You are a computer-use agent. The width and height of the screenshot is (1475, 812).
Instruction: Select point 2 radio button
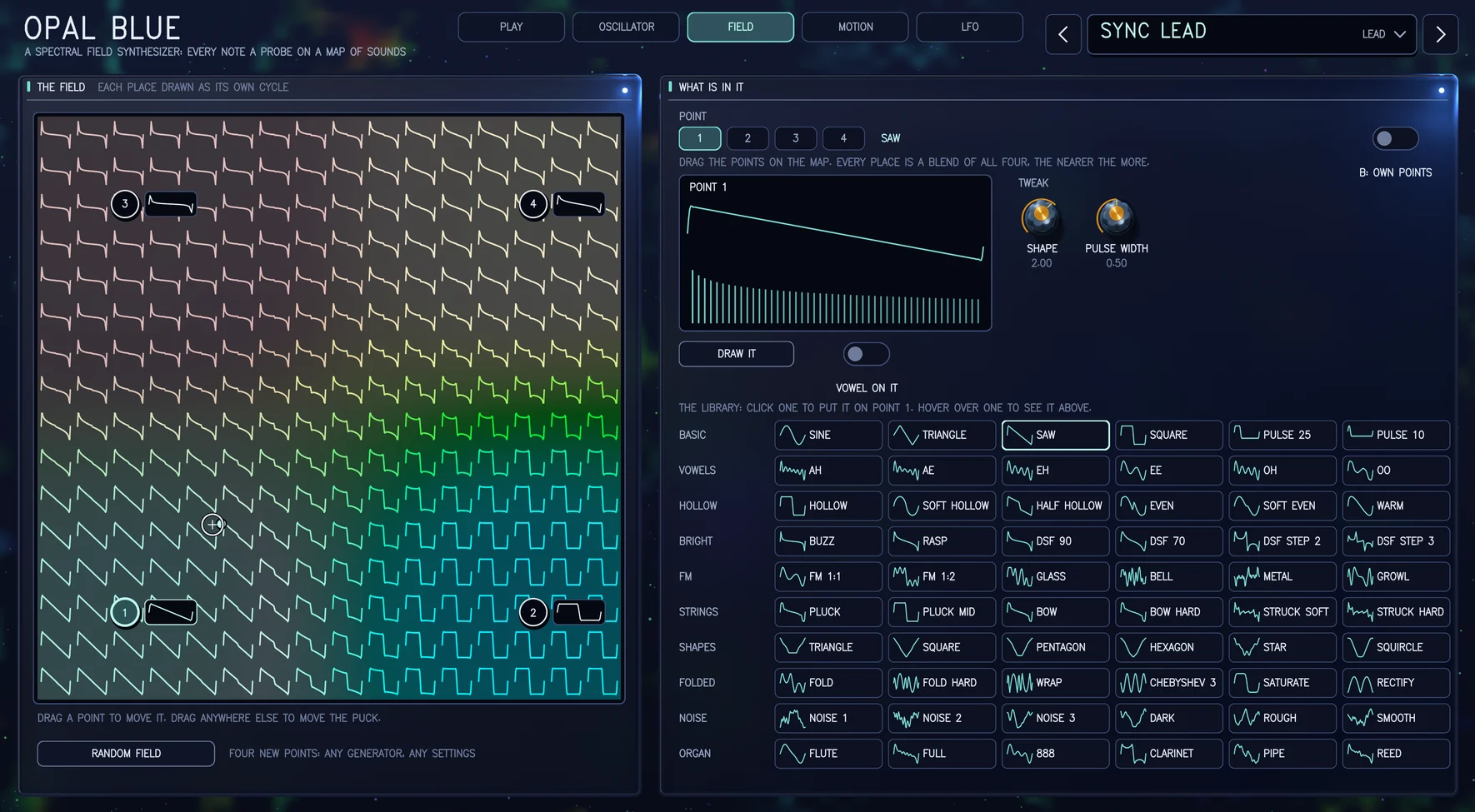point(747,138)
